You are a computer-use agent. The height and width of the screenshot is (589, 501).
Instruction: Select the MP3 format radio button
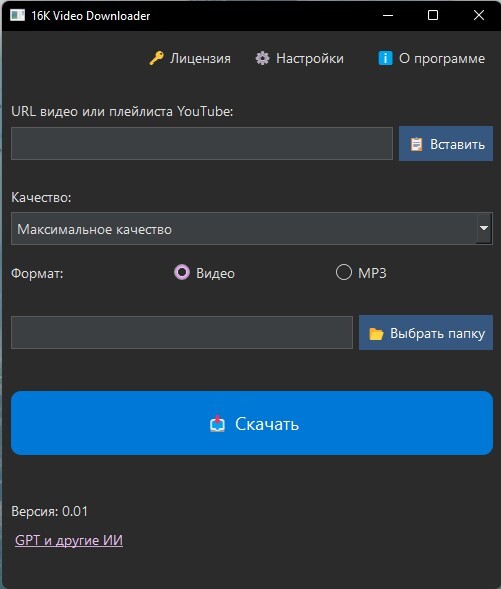tap(344, 272)
